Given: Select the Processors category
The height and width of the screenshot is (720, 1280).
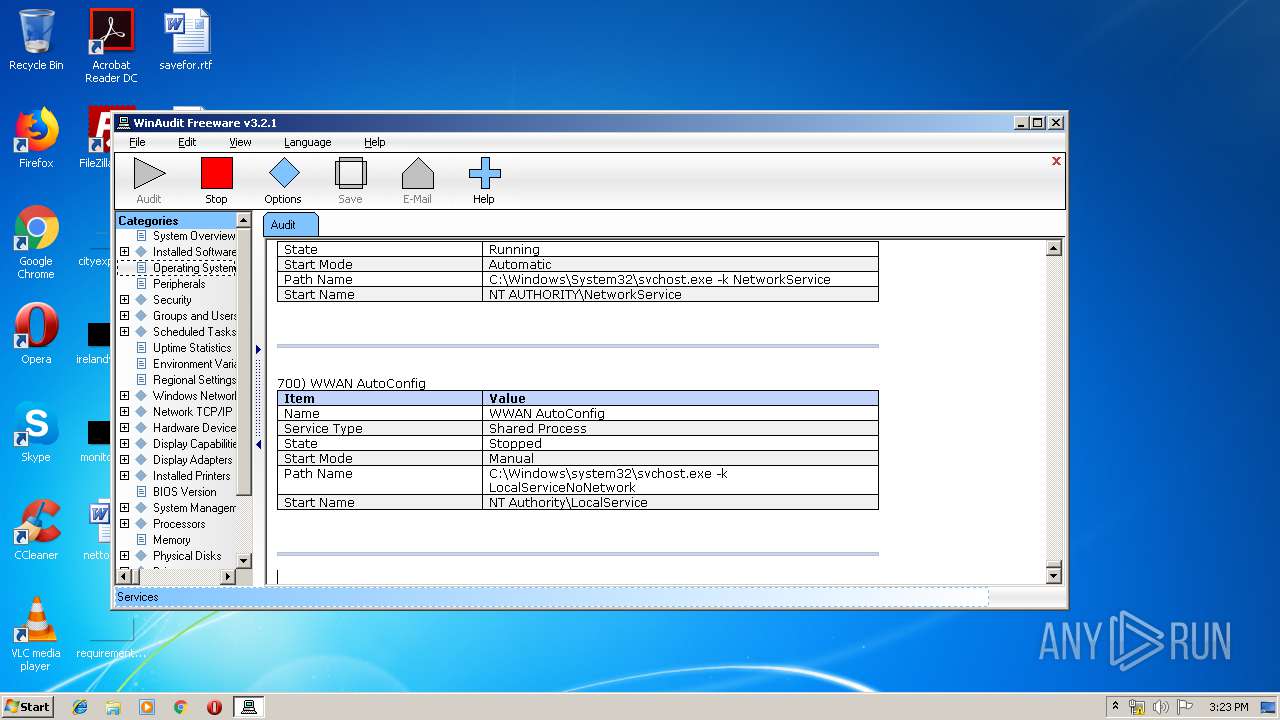Looking at the screenshot, I should pos(179,524).
